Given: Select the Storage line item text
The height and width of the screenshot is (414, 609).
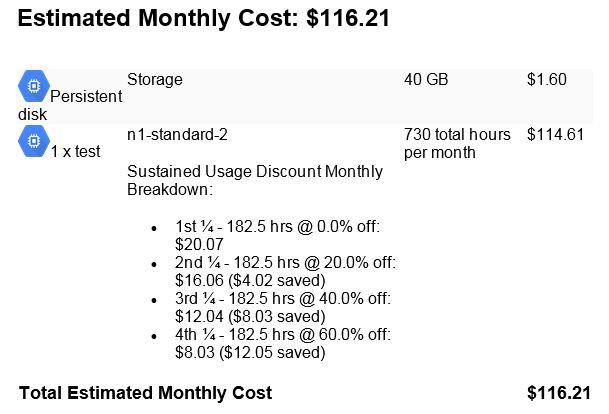Looking at the screenshot, I should (155, 80).
